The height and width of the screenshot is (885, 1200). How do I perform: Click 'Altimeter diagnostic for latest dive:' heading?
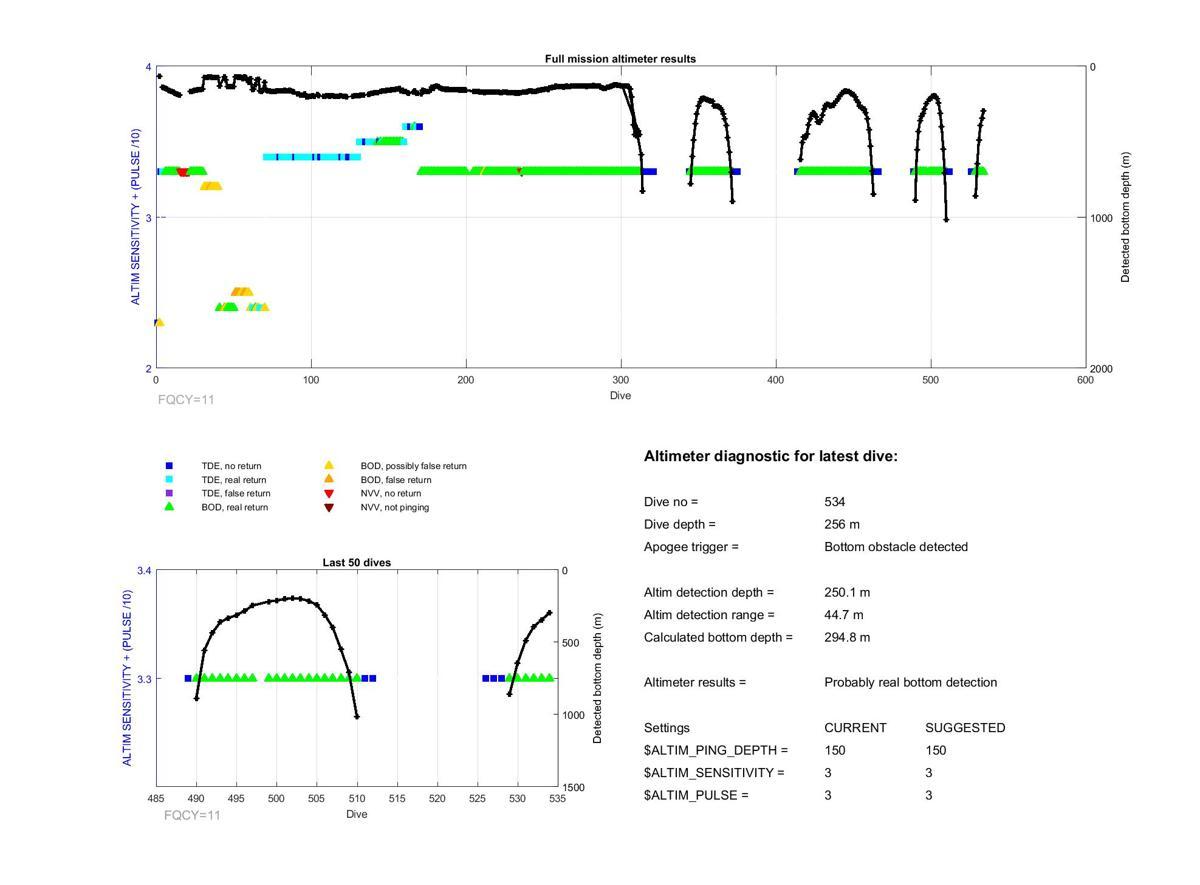[771, 456]
